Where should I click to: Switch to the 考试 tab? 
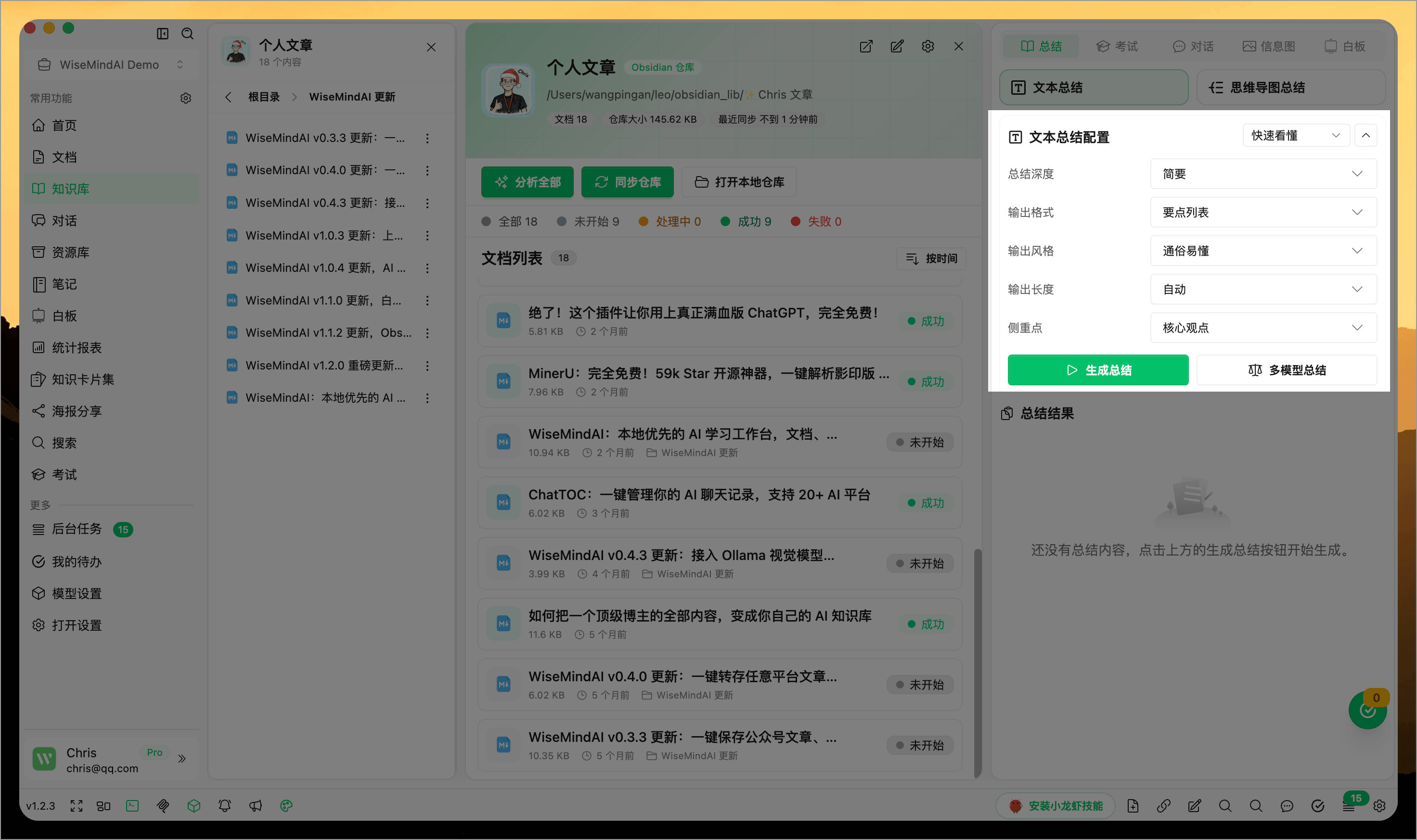coord(1116,46)
